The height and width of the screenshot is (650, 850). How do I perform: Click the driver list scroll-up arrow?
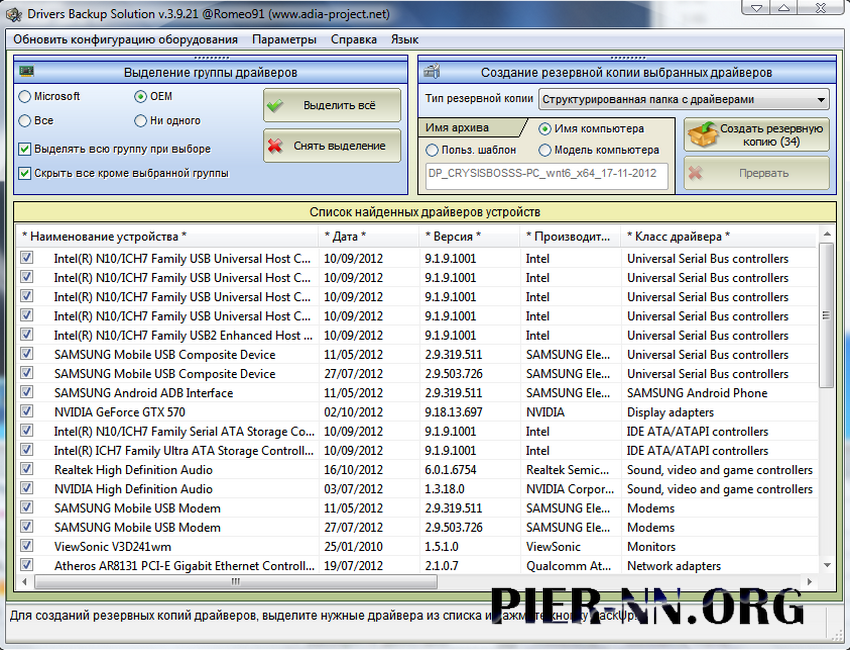827,234
